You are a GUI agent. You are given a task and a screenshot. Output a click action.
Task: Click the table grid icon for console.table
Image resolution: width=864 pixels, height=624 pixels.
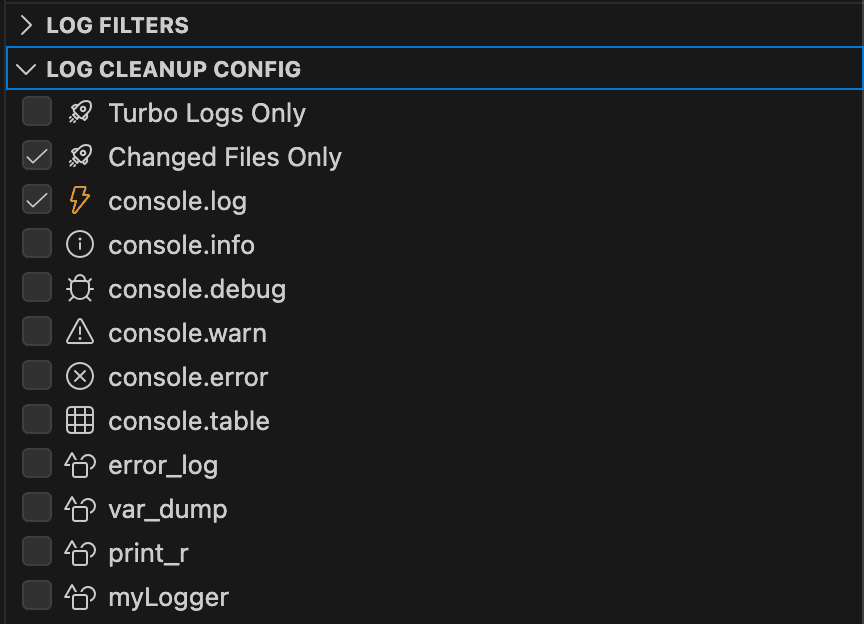click(80, 421)
